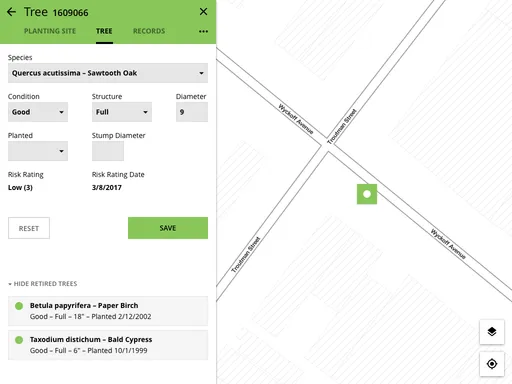Open the Species dropdown Quercus acutissima
Image resolution: width=512 pixels, height=384 pixels.
coord(108,73)
